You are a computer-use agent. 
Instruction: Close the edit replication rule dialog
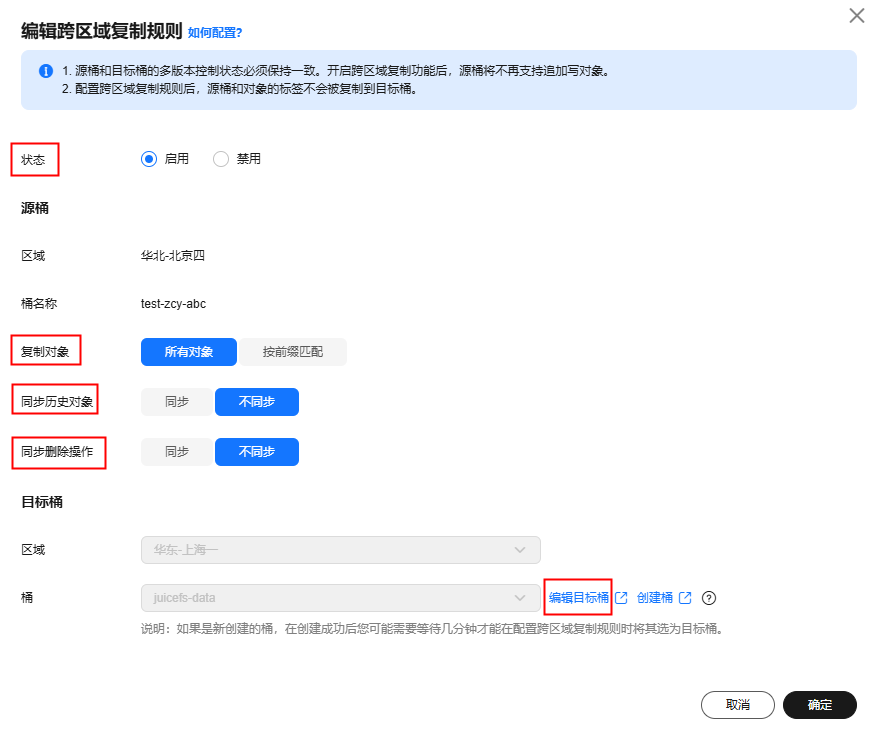[x=856, y=16]
